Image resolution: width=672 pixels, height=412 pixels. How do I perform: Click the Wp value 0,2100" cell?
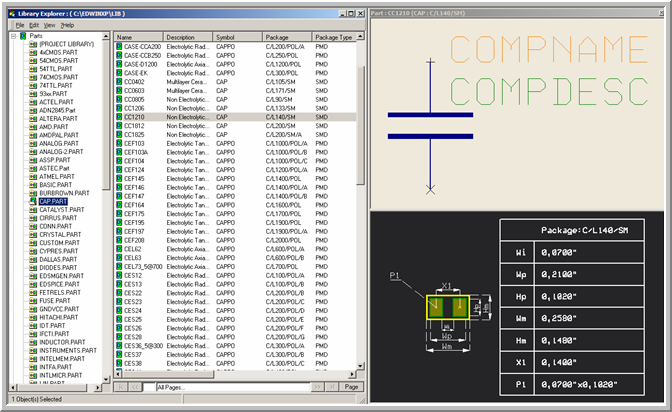coord(589,274)
